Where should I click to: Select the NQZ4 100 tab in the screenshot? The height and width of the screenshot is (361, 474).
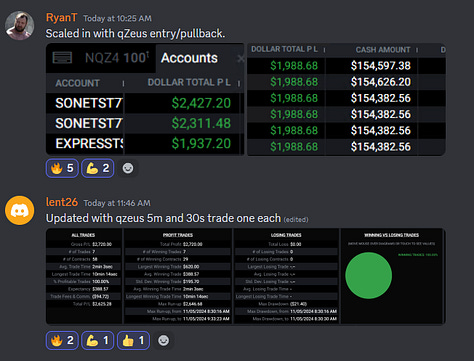click(117, 58)
